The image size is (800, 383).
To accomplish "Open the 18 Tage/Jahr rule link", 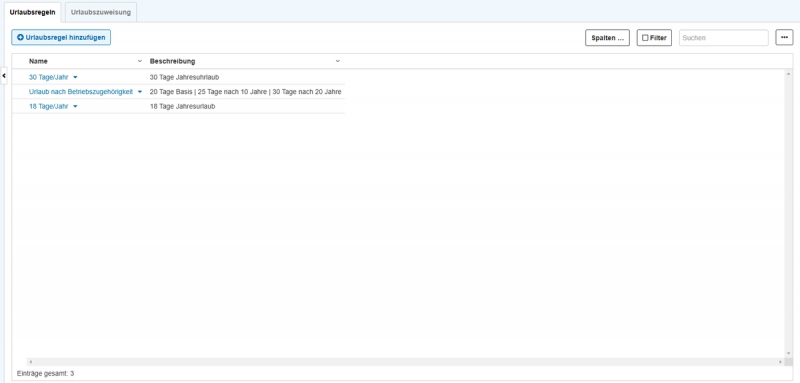I will click(48, 107).
